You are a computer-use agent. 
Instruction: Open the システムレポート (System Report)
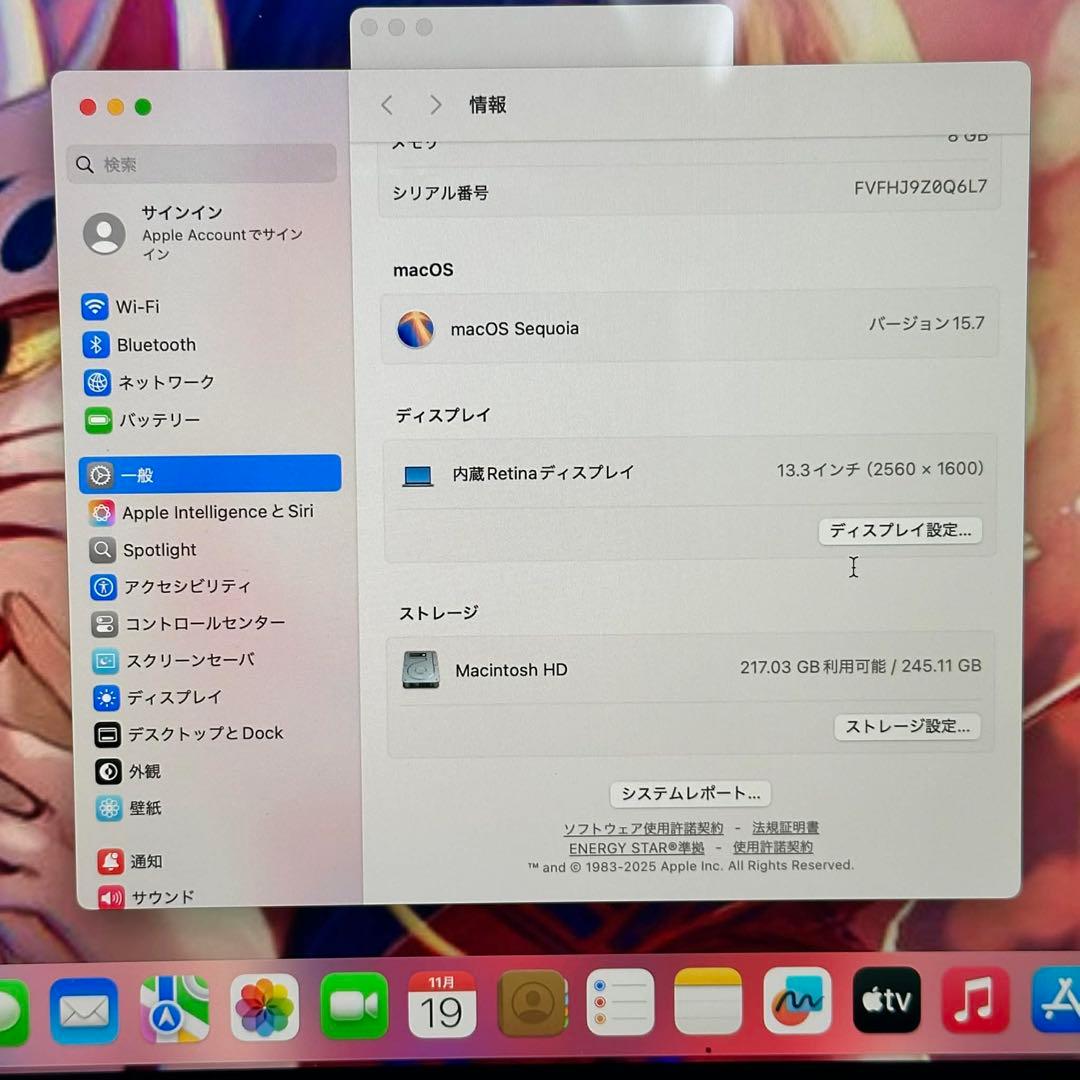pyautogui.click(x=690, y=794)
